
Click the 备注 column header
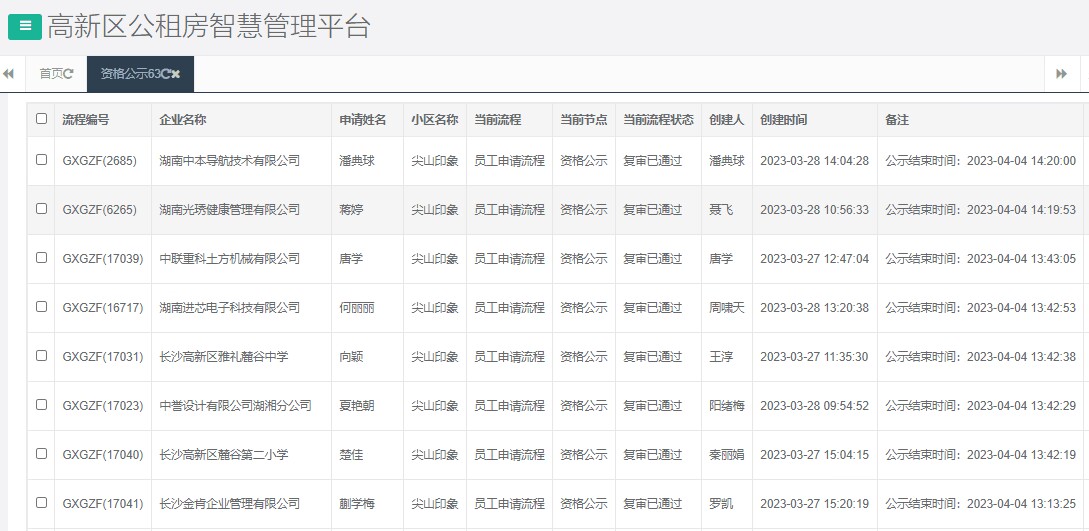click(x=980, y=119)
